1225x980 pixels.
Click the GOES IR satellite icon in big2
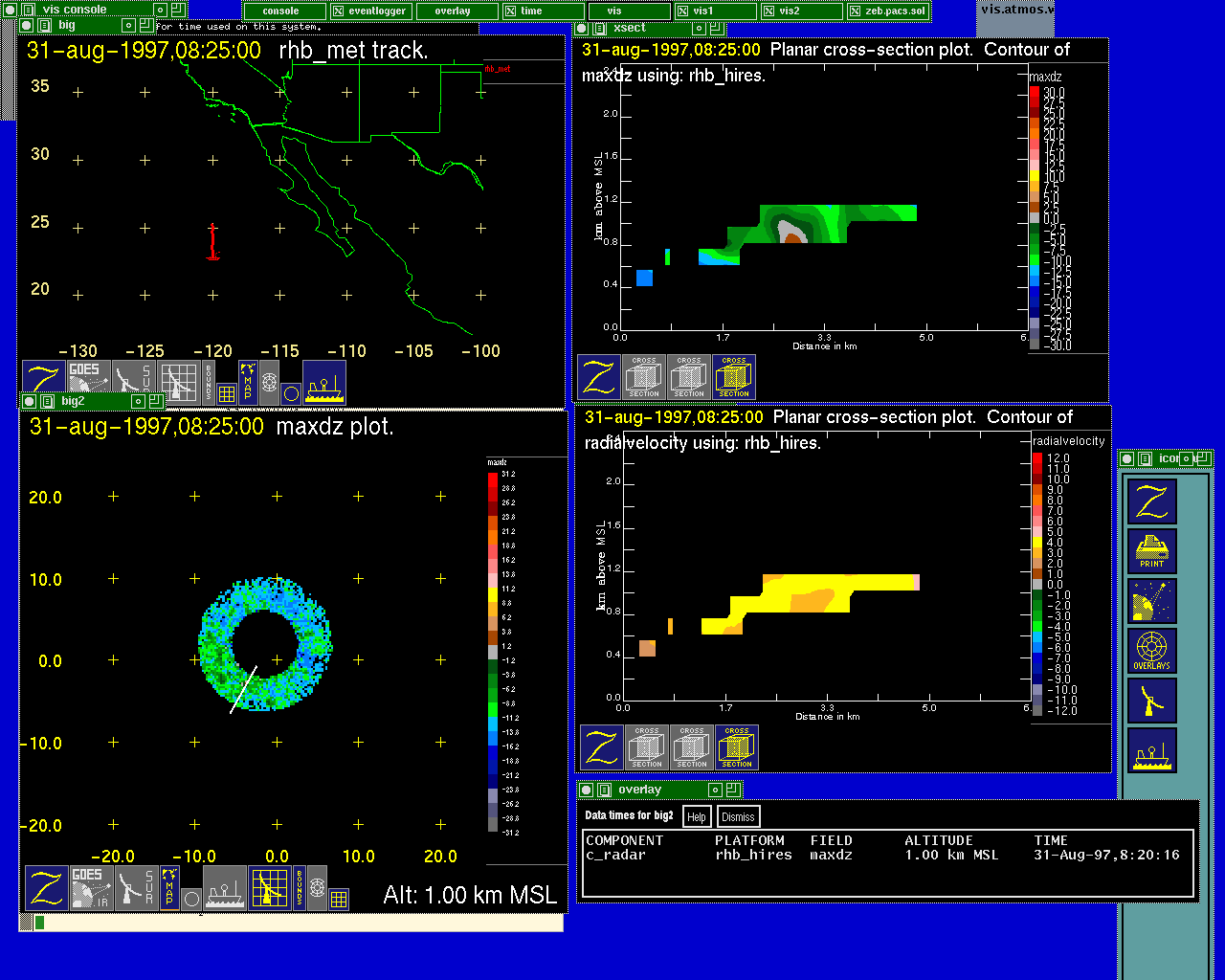pyautogui.click(x=88, y=888)
